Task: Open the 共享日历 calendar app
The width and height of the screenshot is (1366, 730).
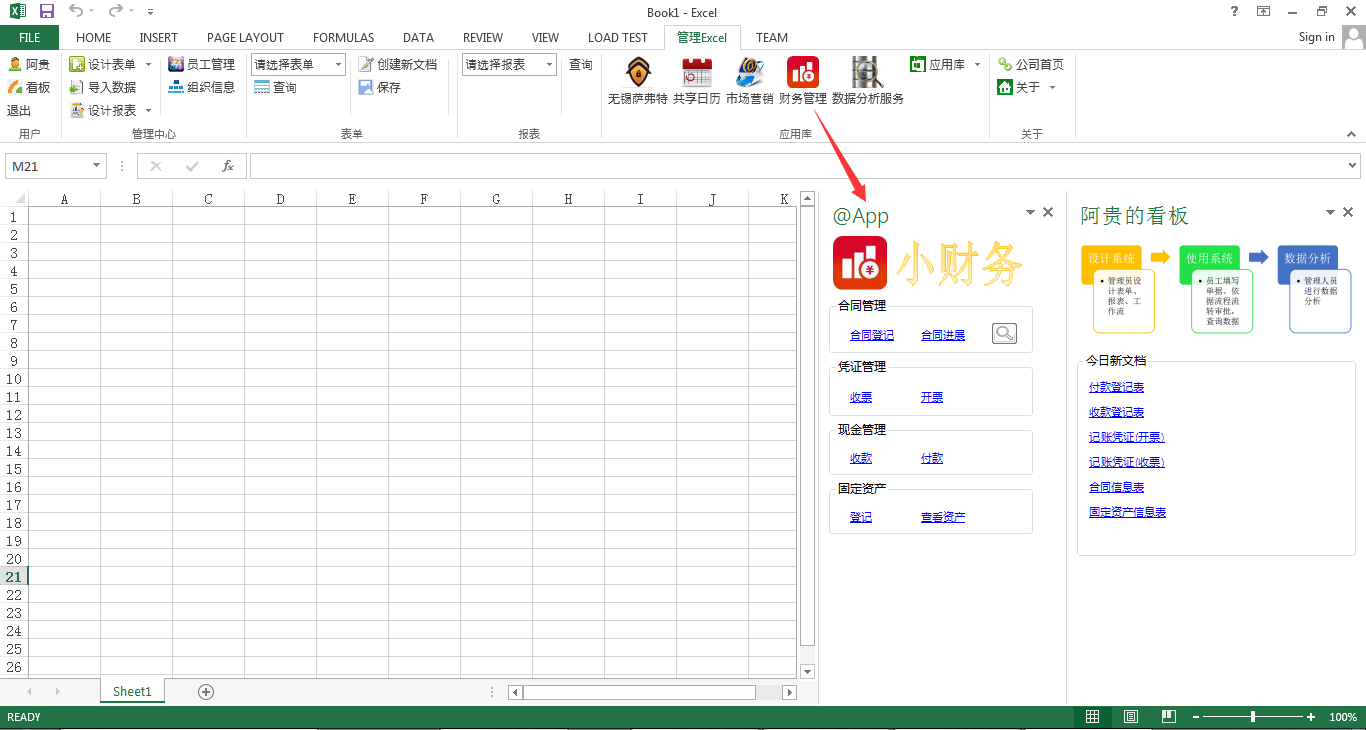Action: coord(696,81)
